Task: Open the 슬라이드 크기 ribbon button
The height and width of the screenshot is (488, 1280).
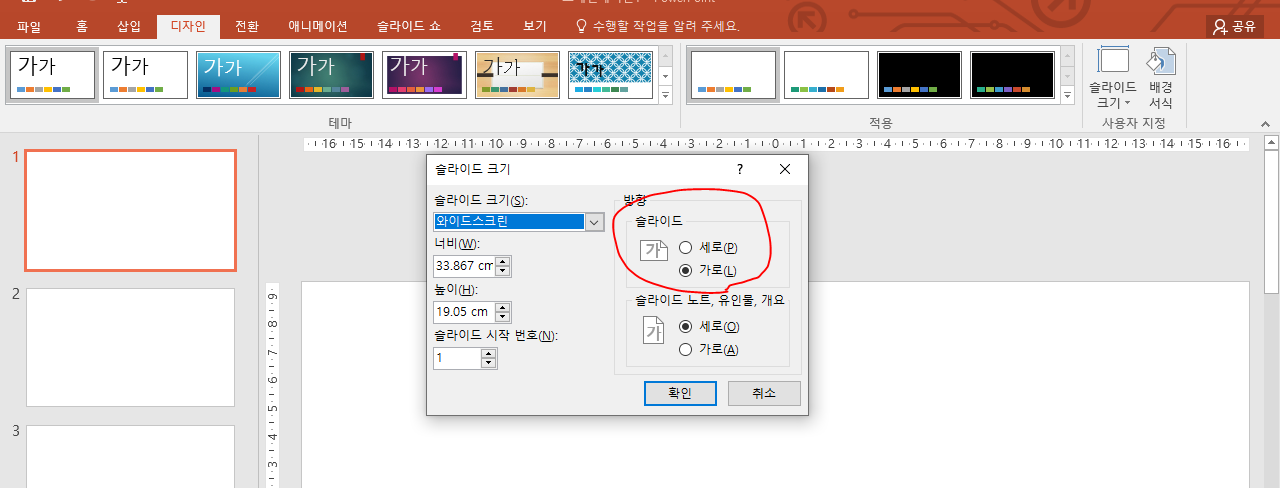Action: [1112, 78]
